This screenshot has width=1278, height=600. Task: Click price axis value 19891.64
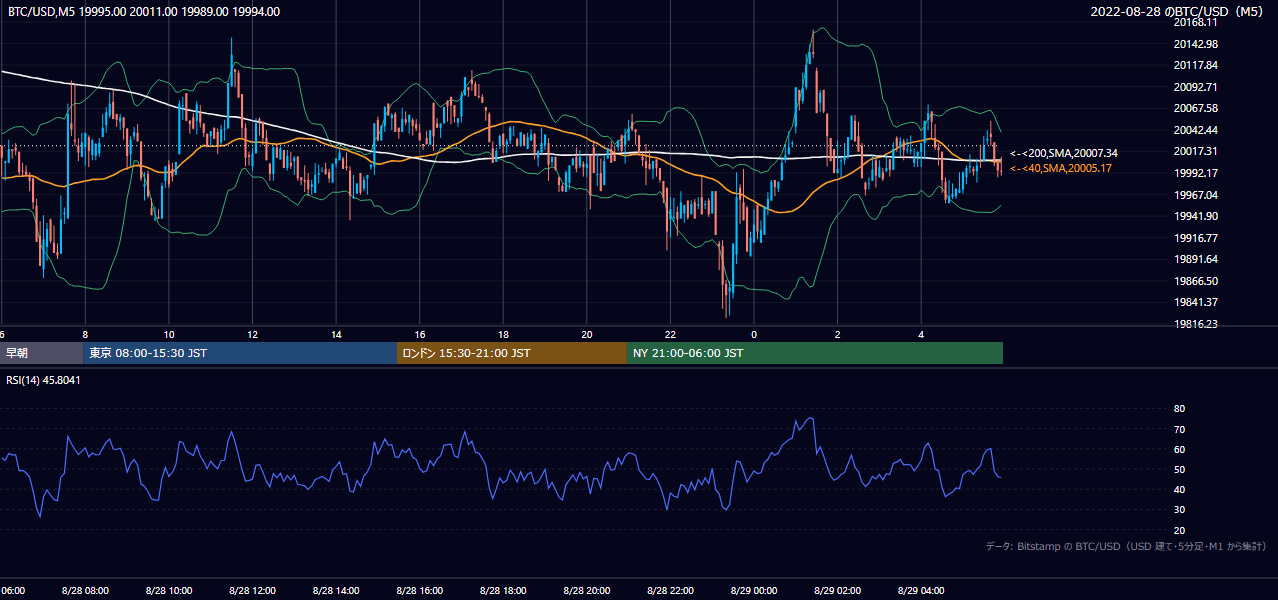pos(1196,259)
